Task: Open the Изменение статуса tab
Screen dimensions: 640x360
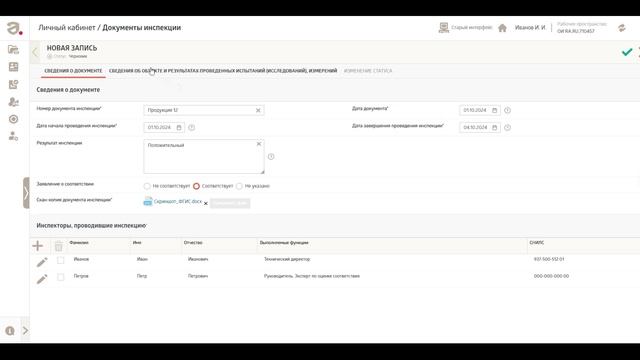Action: click(368, 71)
